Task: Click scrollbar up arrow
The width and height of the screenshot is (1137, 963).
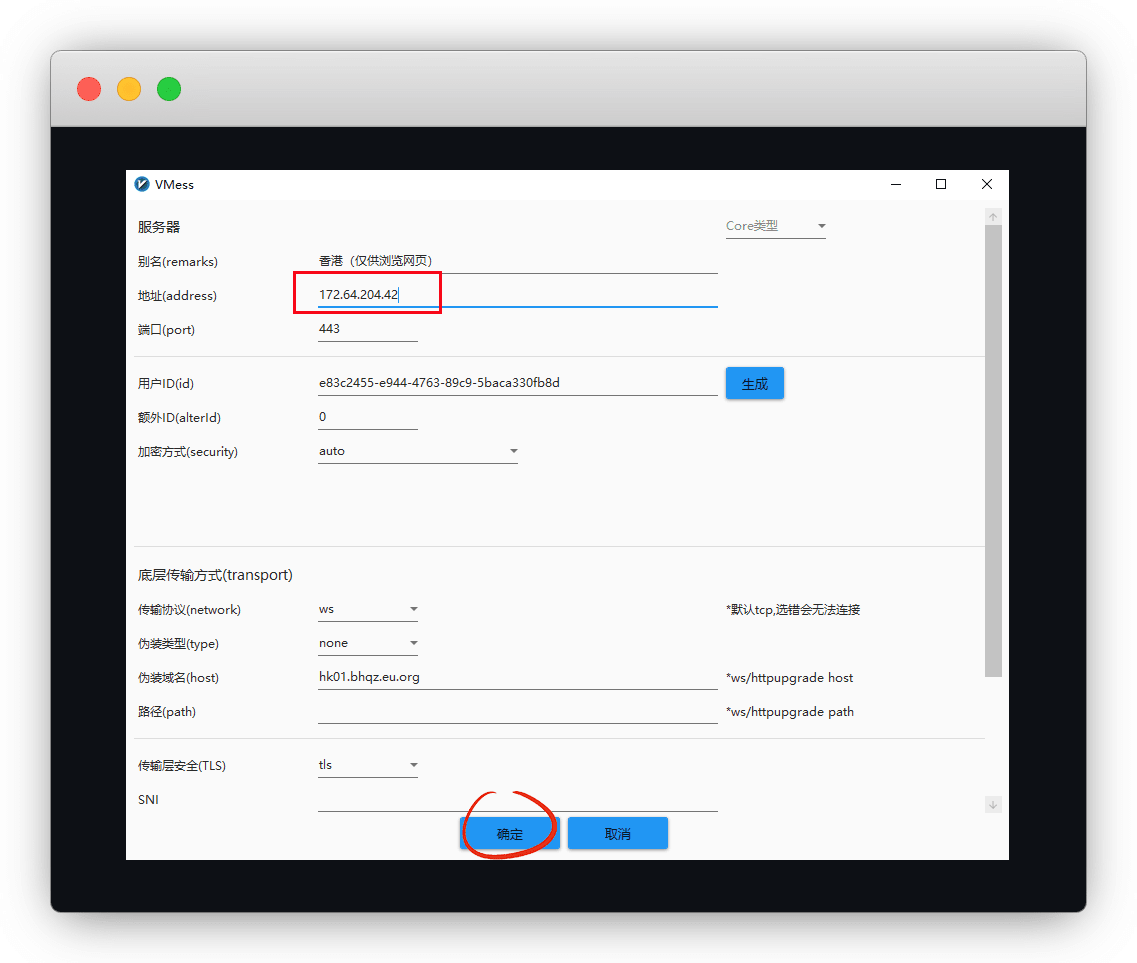Action: pyautogui.click(x=993, y=217)
